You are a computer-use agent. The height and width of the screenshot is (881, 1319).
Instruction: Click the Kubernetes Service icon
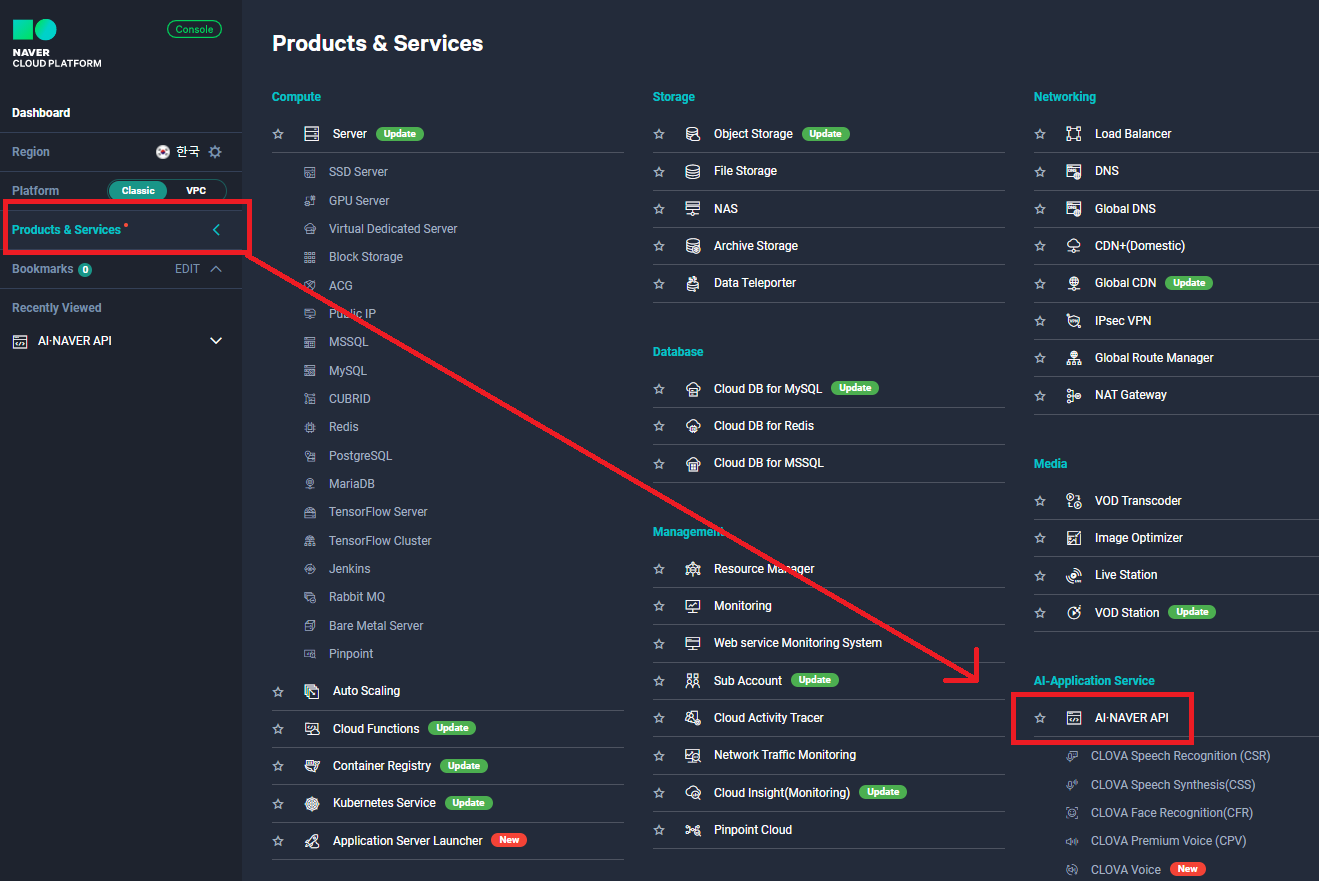[311, 803]
